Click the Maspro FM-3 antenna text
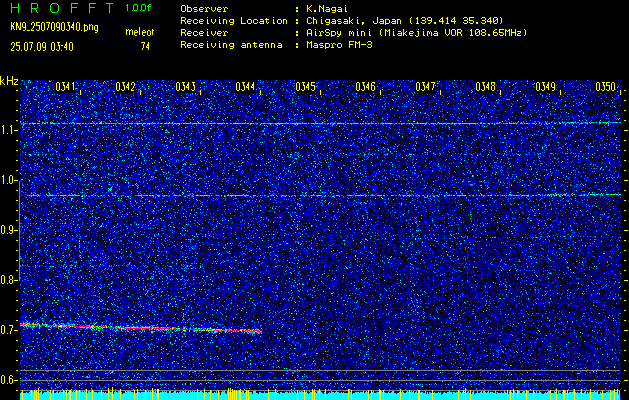The image size is (629, 400). pos(338,45)
